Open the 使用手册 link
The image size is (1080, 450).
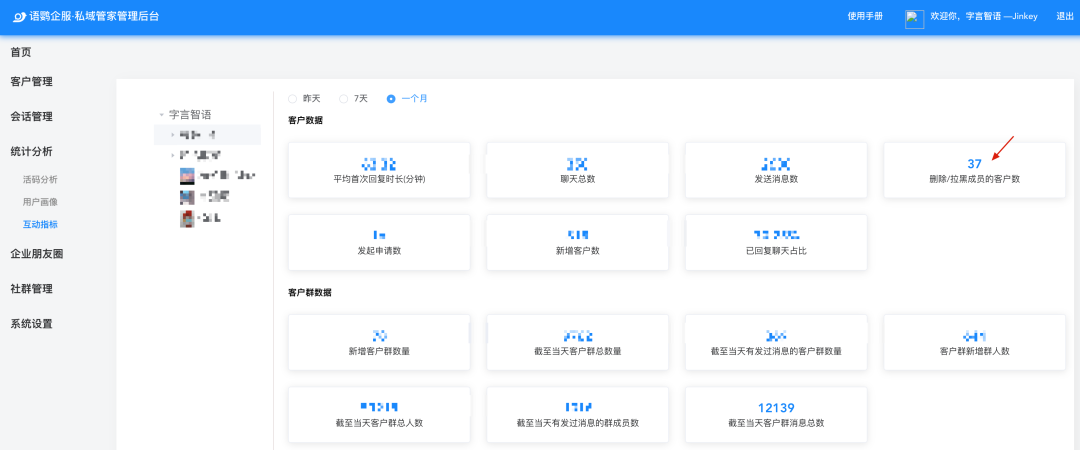click(x=865, y=17)
